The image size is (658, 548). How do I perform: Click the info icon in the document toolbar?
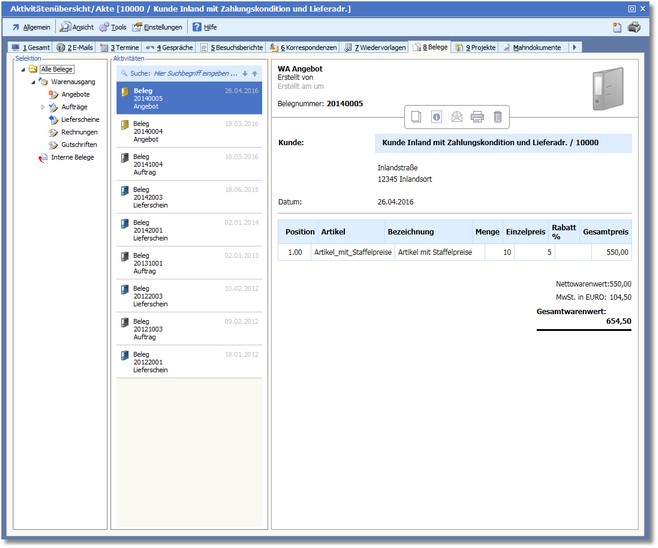(436, 117)
